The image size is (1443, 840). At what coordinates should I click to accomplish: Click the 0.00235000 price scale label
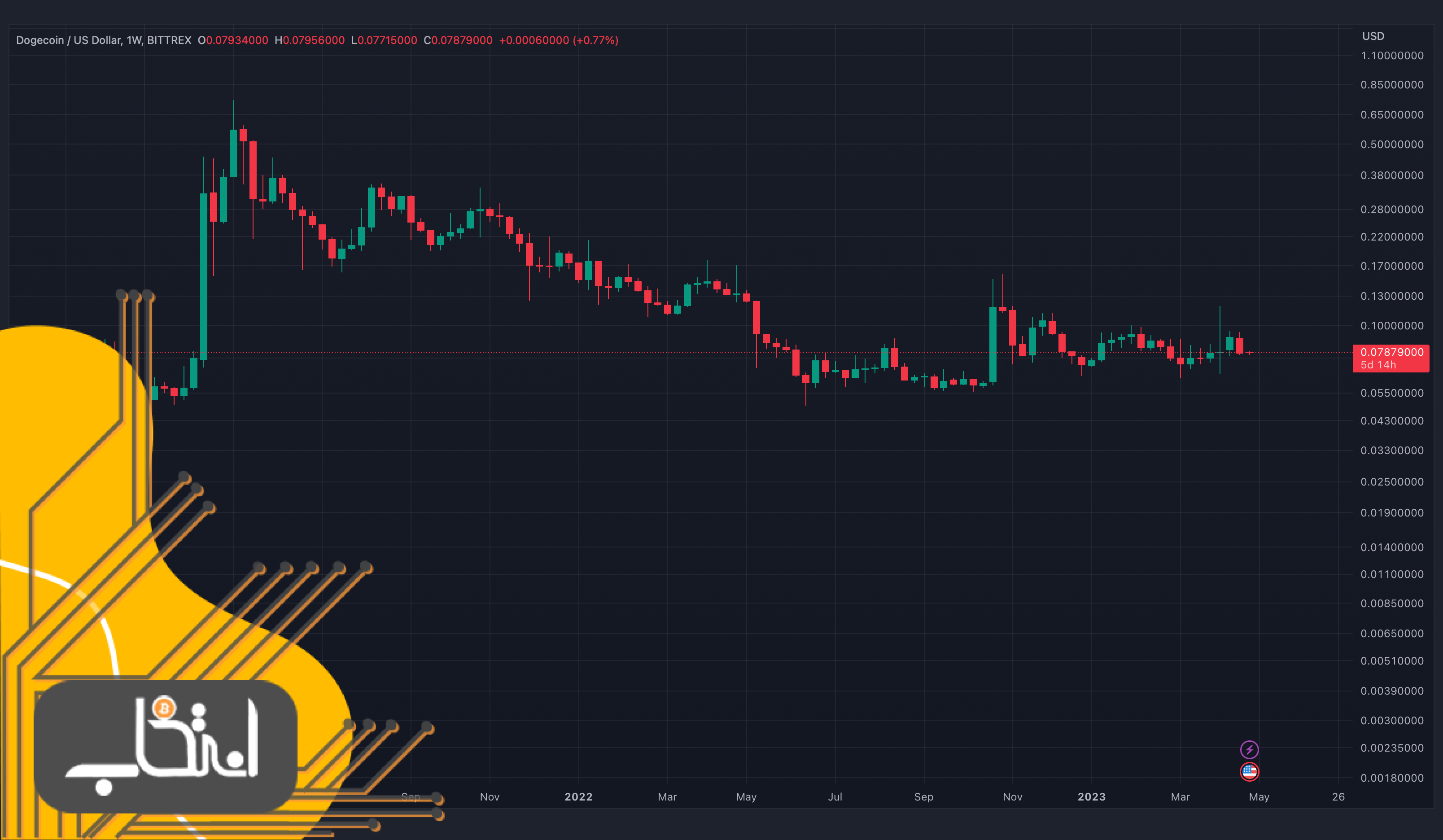pos(1391,748)
